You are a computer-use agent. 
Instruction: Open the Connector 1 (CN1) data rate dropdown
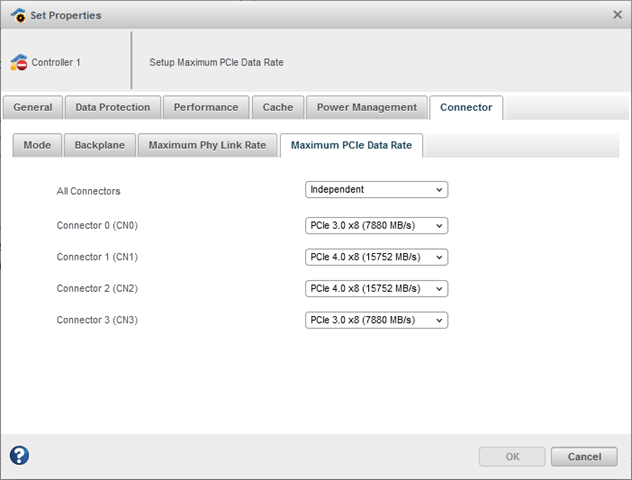coord(376,257)
